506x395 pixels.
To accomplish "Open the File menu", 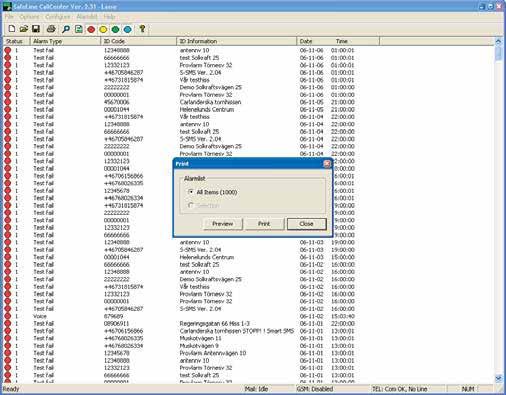I will point(9,17).
